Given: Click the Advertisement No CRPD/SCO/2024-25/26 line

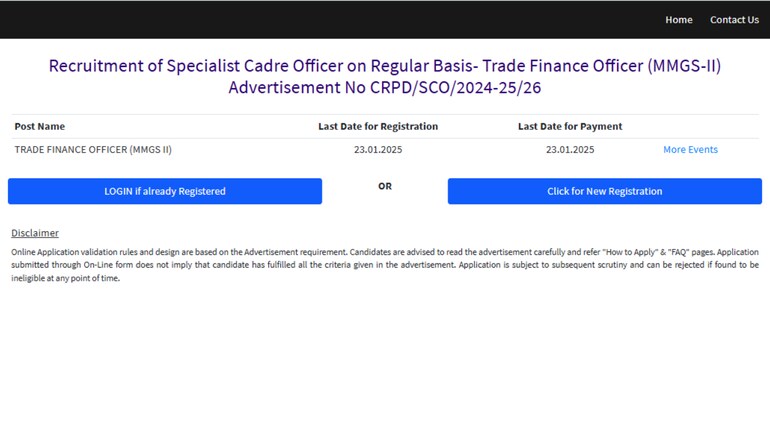Looking at the screenshot, I should pos(385,87).
